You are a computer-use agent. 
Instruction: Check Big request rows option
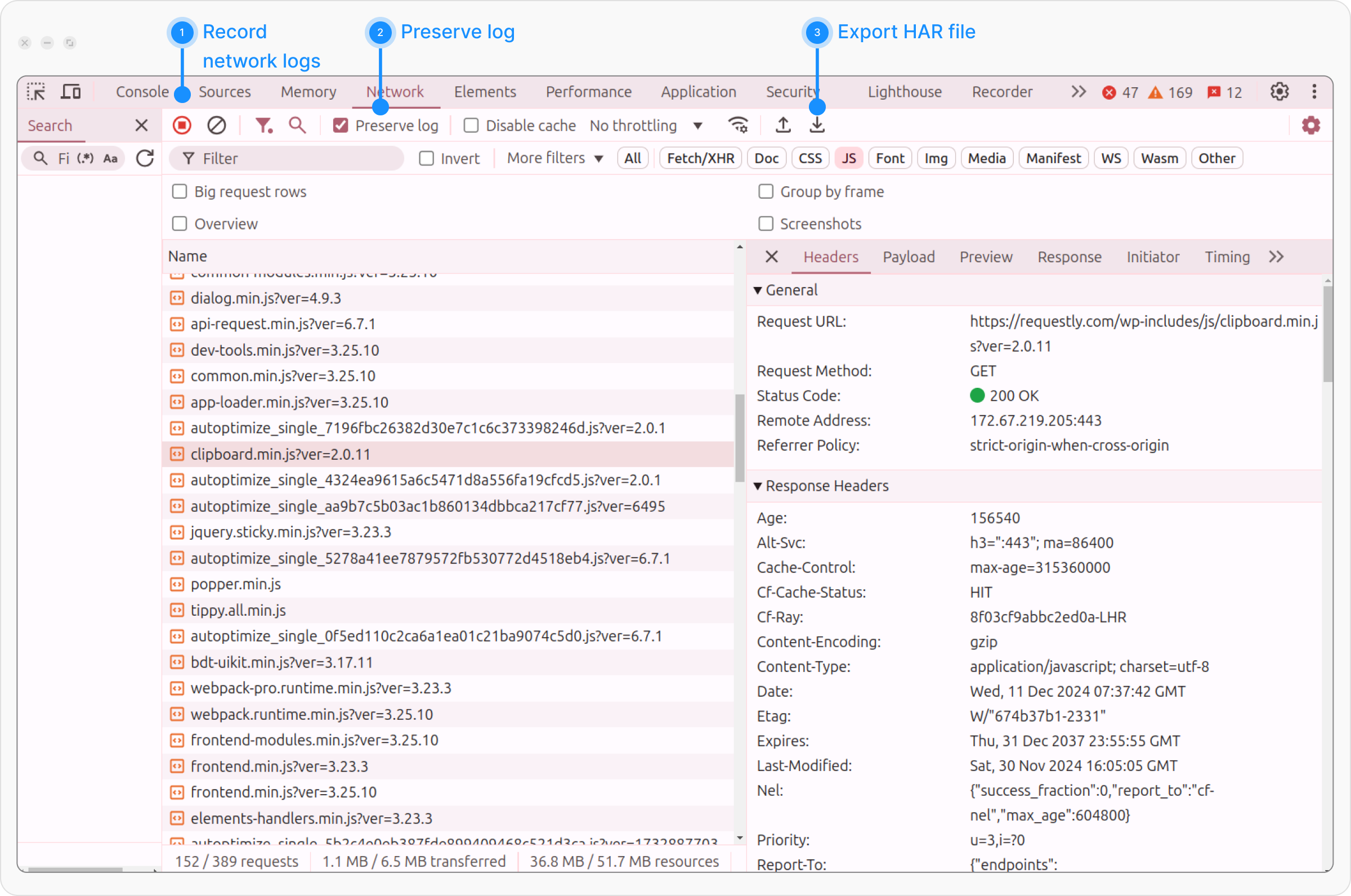180,191
